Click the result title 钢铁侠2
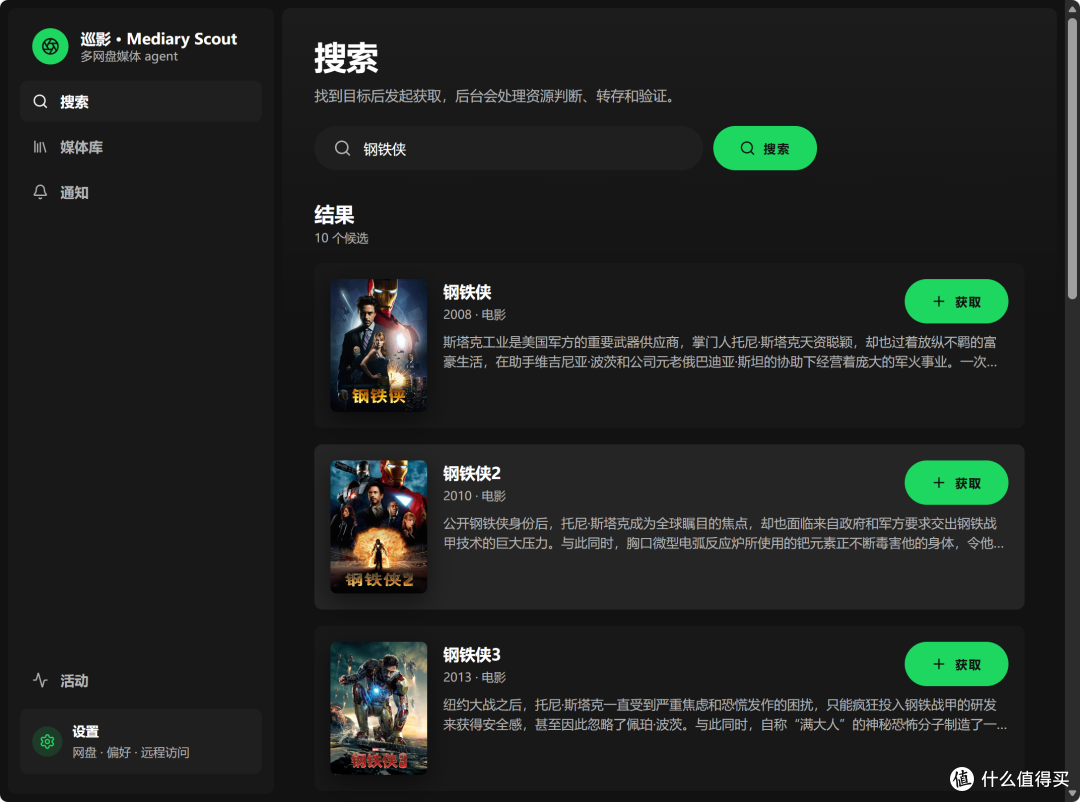 [472, 473]
